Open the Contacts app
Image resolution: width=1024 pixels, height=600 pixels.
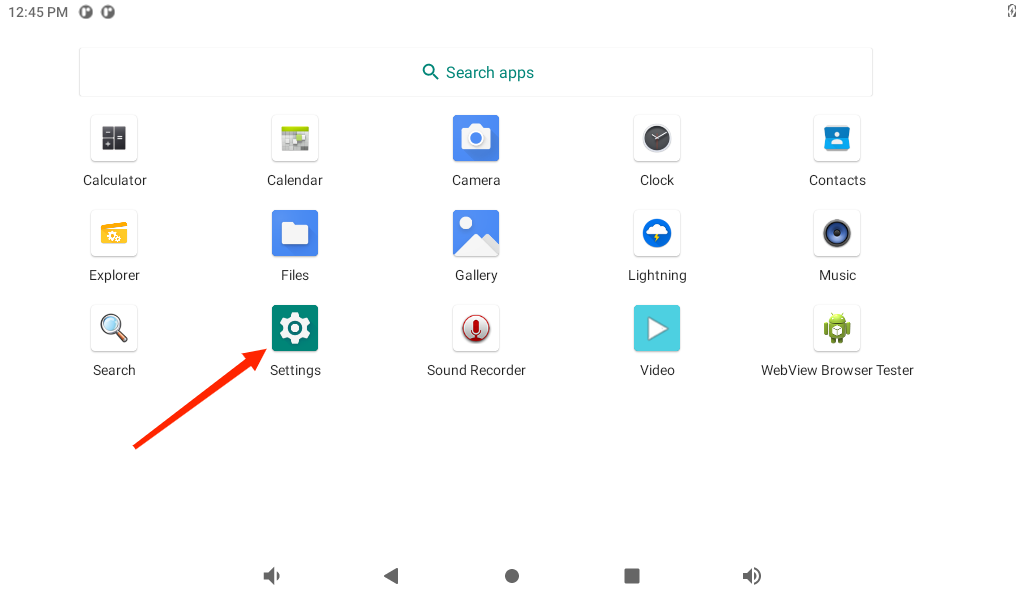click(x=837, y=138)
